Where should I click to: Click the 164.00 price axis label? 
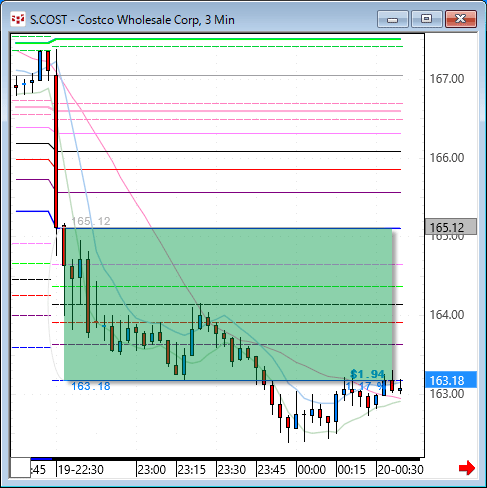(447, 315)
